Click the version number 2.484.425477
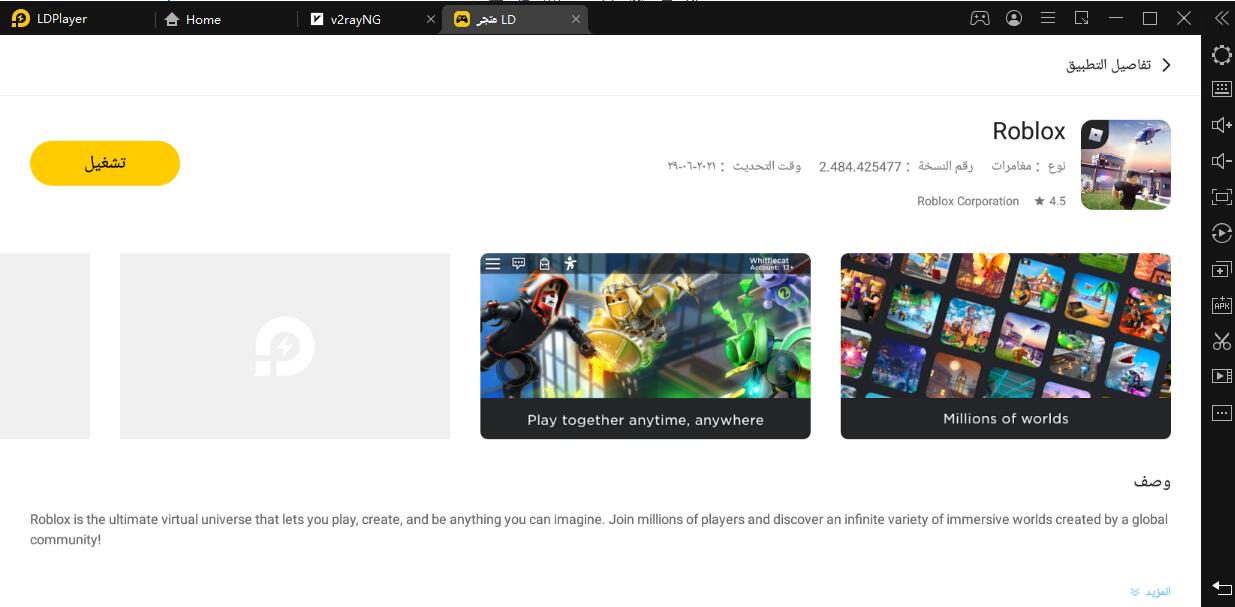 [860, 166]
